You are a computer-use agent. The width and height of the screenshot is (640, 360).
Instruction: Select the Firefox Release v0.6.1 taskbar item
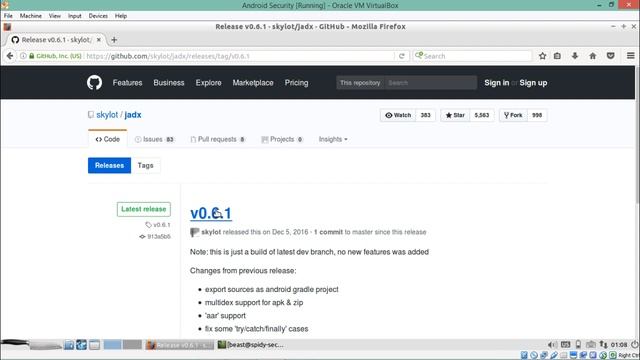point(180,345)
